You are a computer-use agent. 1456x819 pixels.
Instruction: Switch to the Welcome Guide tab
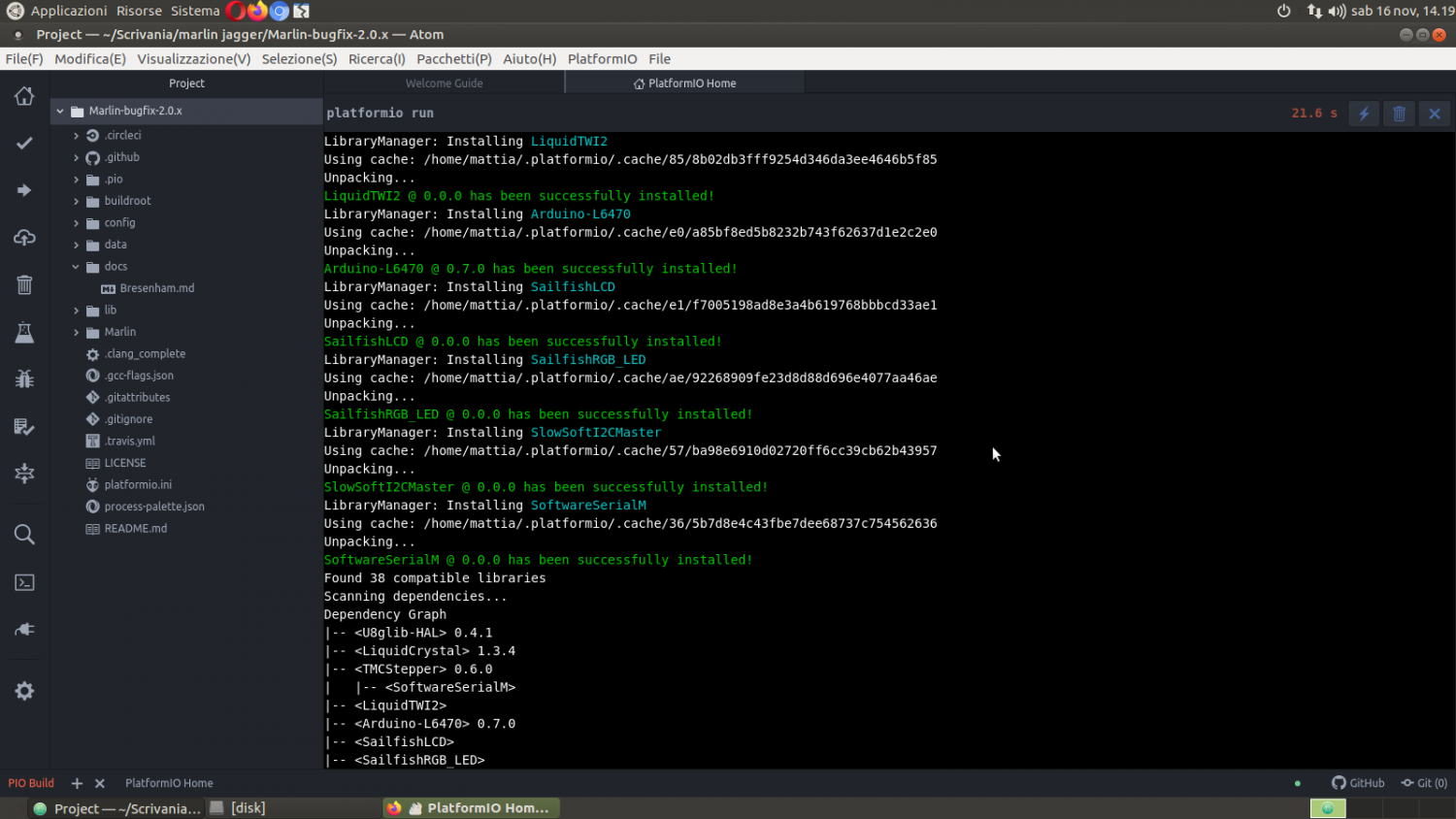point(444,83)
